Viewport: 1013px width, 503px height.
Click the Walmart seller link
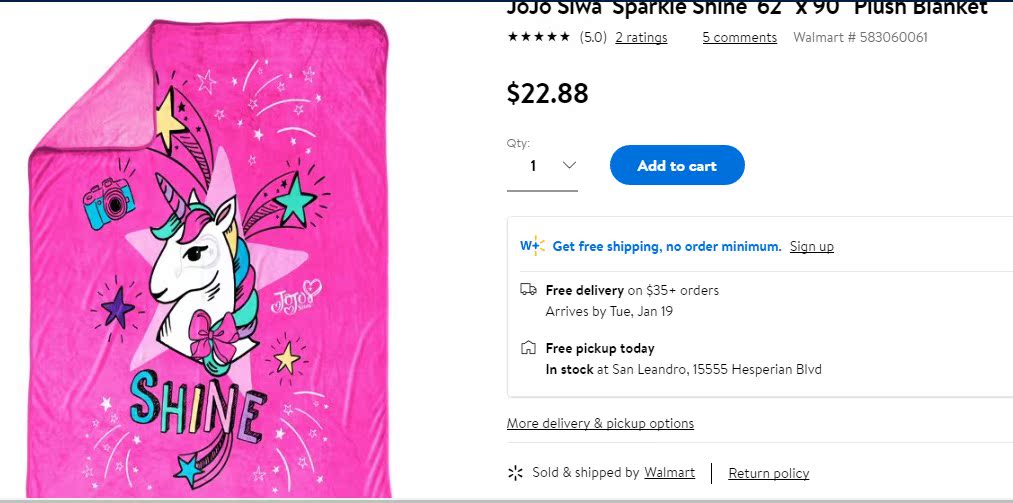[x=668, y=472]
